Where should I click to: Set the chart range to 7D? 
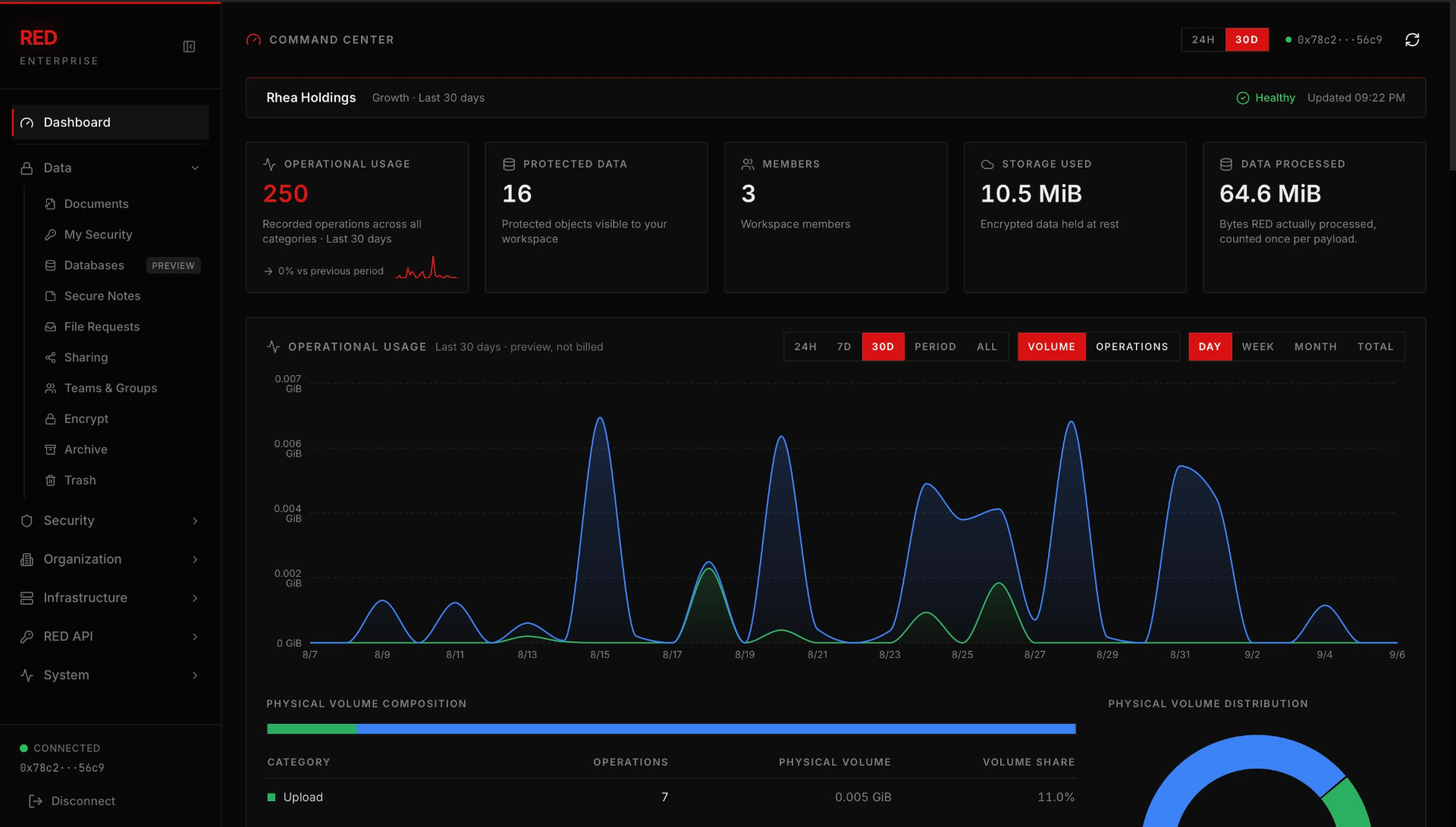click(x=844, y=346)
